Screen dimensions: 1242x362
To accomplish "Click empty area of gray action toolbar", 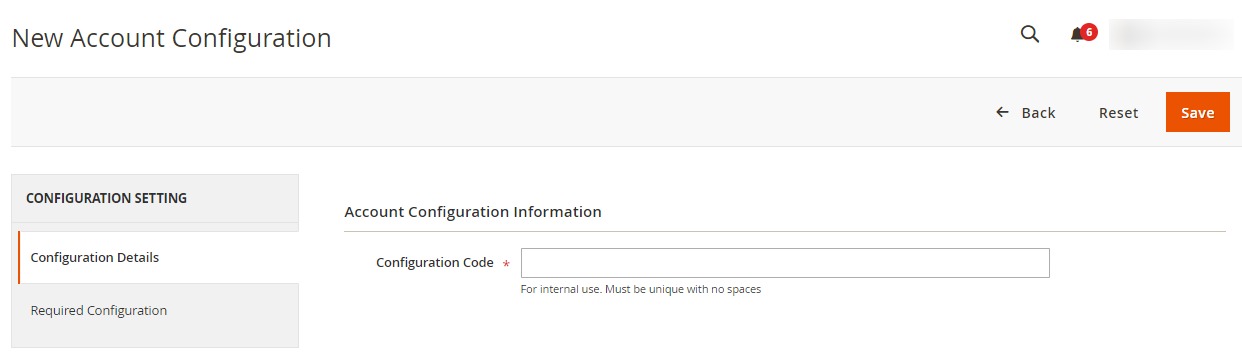I will (x=500, y=112).
